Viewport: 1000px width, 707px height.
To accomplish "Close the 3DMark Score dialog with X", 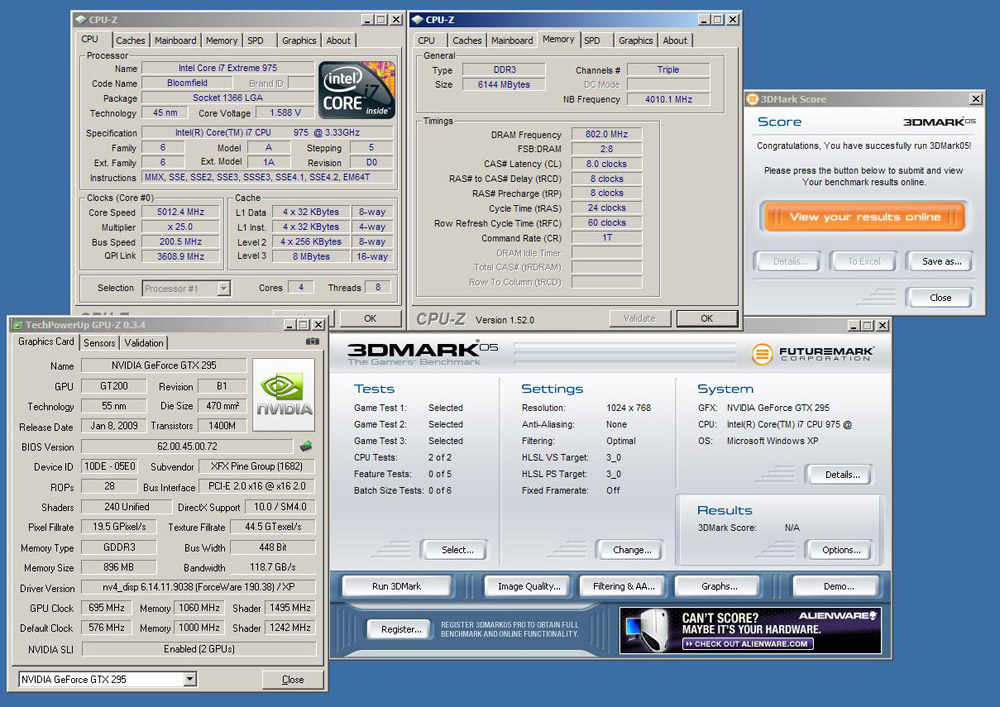I will tap(976, 99).
